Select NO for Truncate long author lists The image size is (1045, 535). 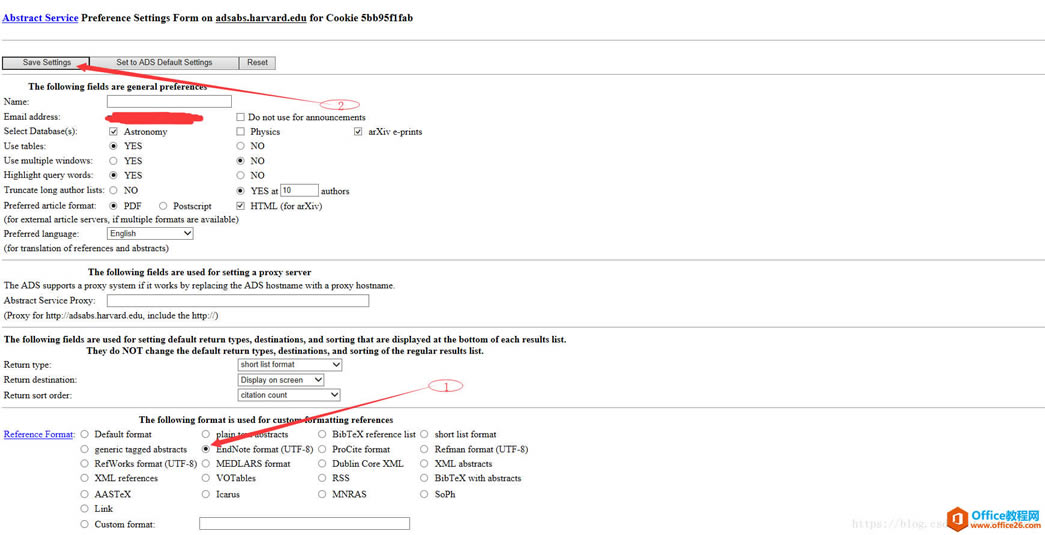click(113, 191)
